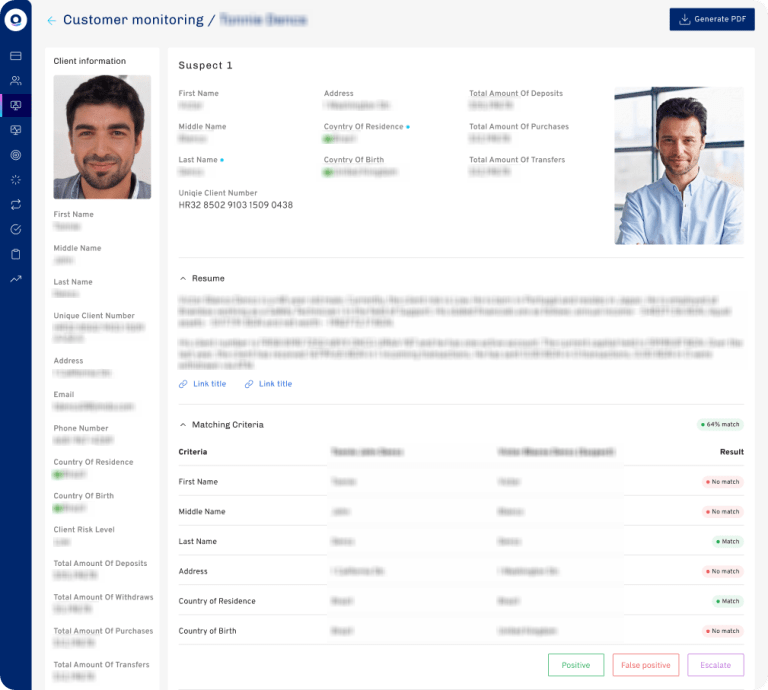768x690 pixels.
Task: Open the customers (people) sidebar icon
Action: pyautogui.click(x=16, y=80)
